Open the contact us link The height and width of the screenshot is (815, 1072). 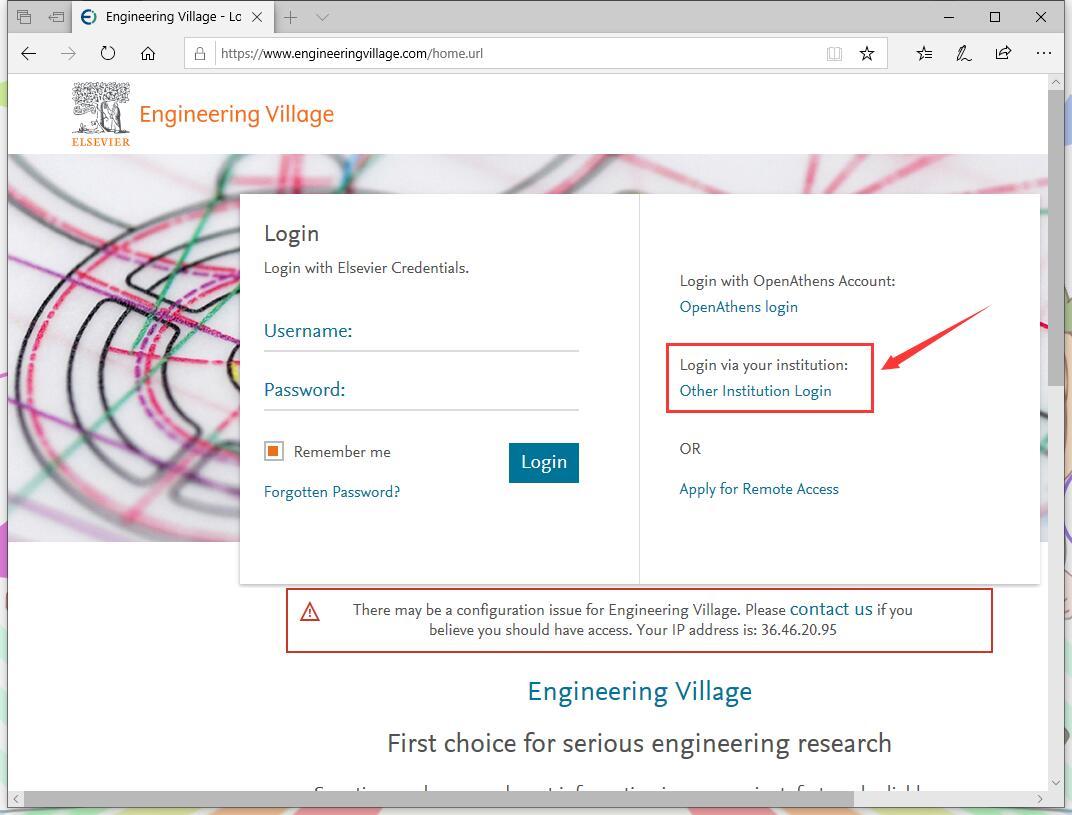tap(831, 609)
